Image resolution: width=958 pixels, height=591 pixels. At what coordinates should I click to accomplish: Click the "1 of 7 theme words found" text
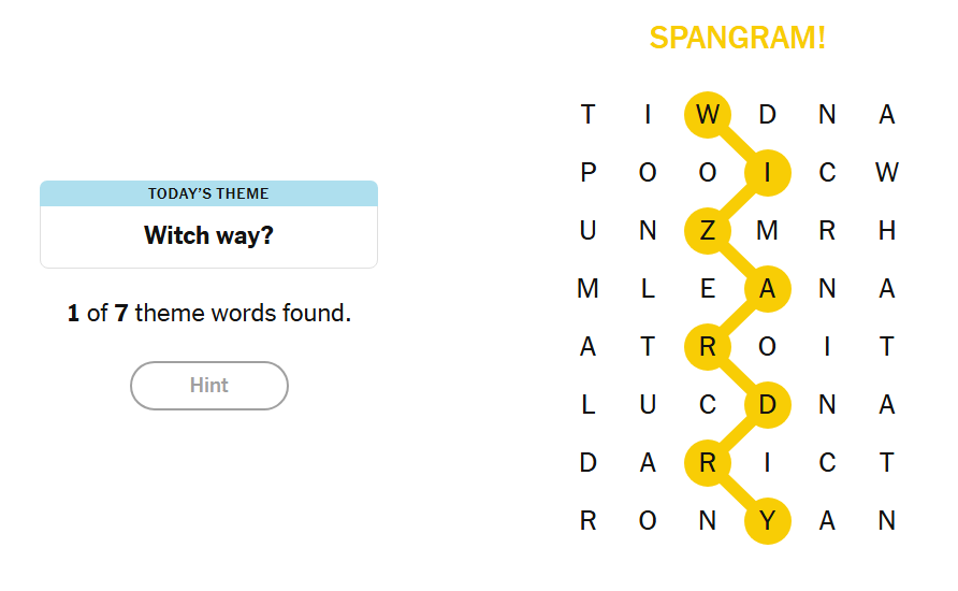point(209,313)
